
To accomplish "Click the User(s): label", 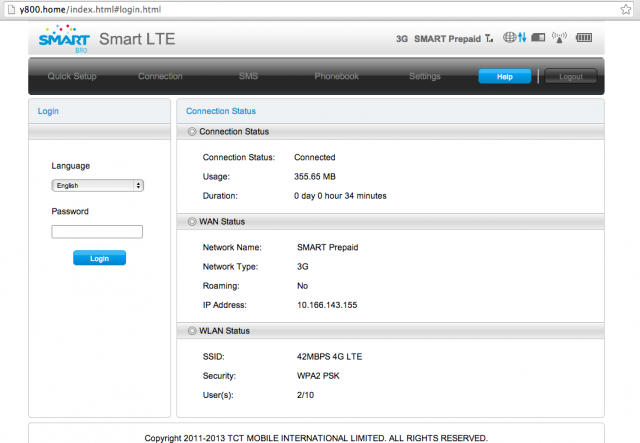I will tap(218, 395).
